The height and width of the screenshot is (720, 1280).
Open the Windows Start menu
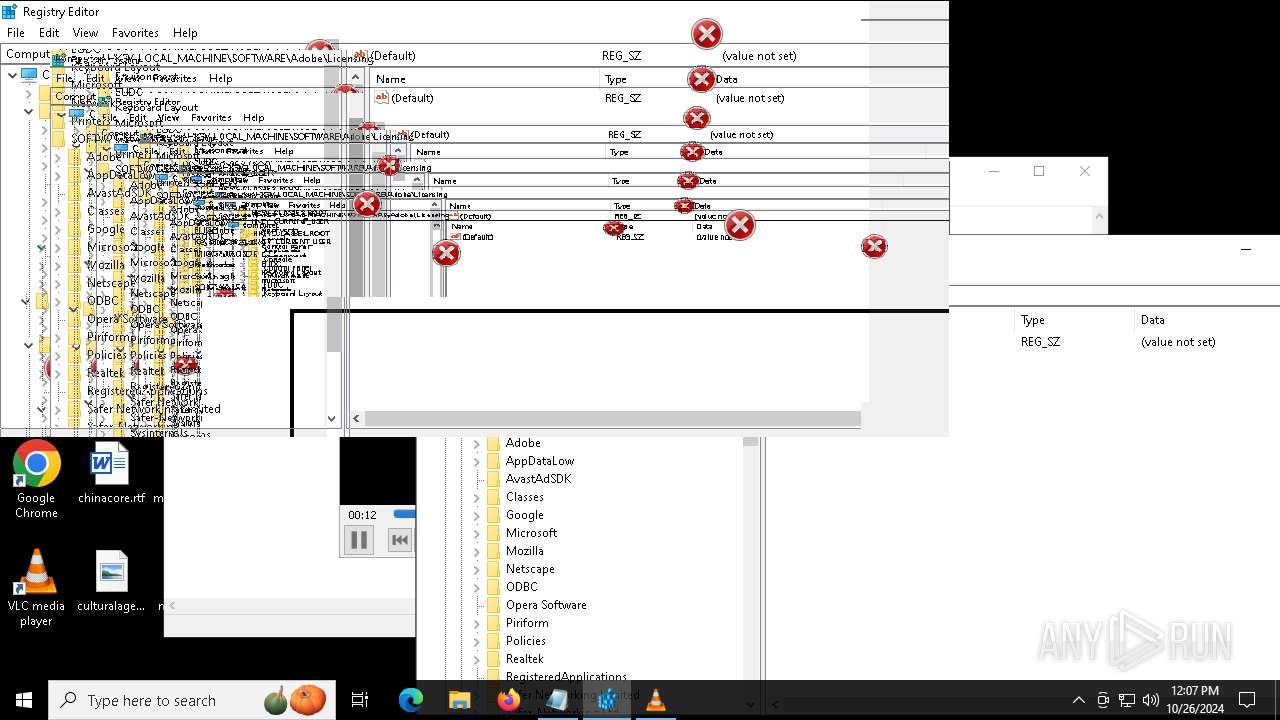(x=24, y=700)
